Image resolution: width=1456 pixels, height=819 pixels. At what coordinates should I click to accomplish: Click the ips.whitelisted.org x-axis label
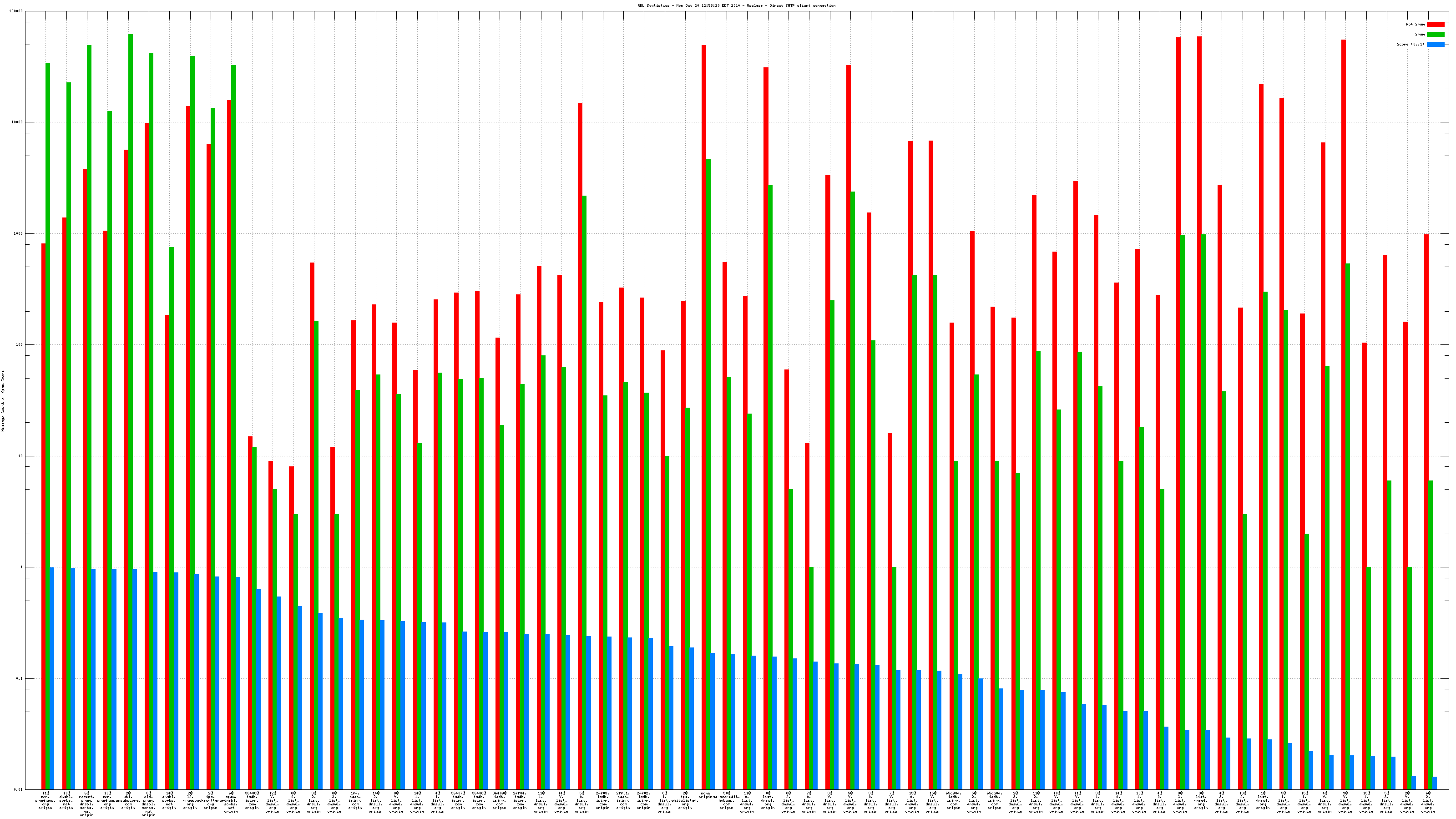point(685,800)
